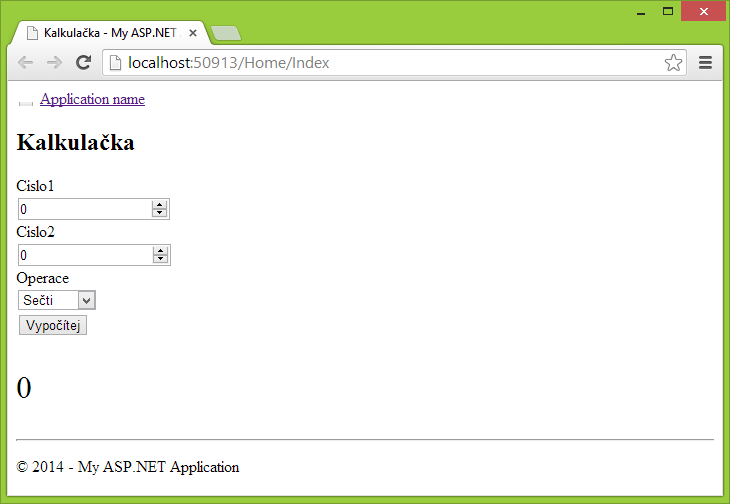Focus the Cislo1 number field

(94, 209)
